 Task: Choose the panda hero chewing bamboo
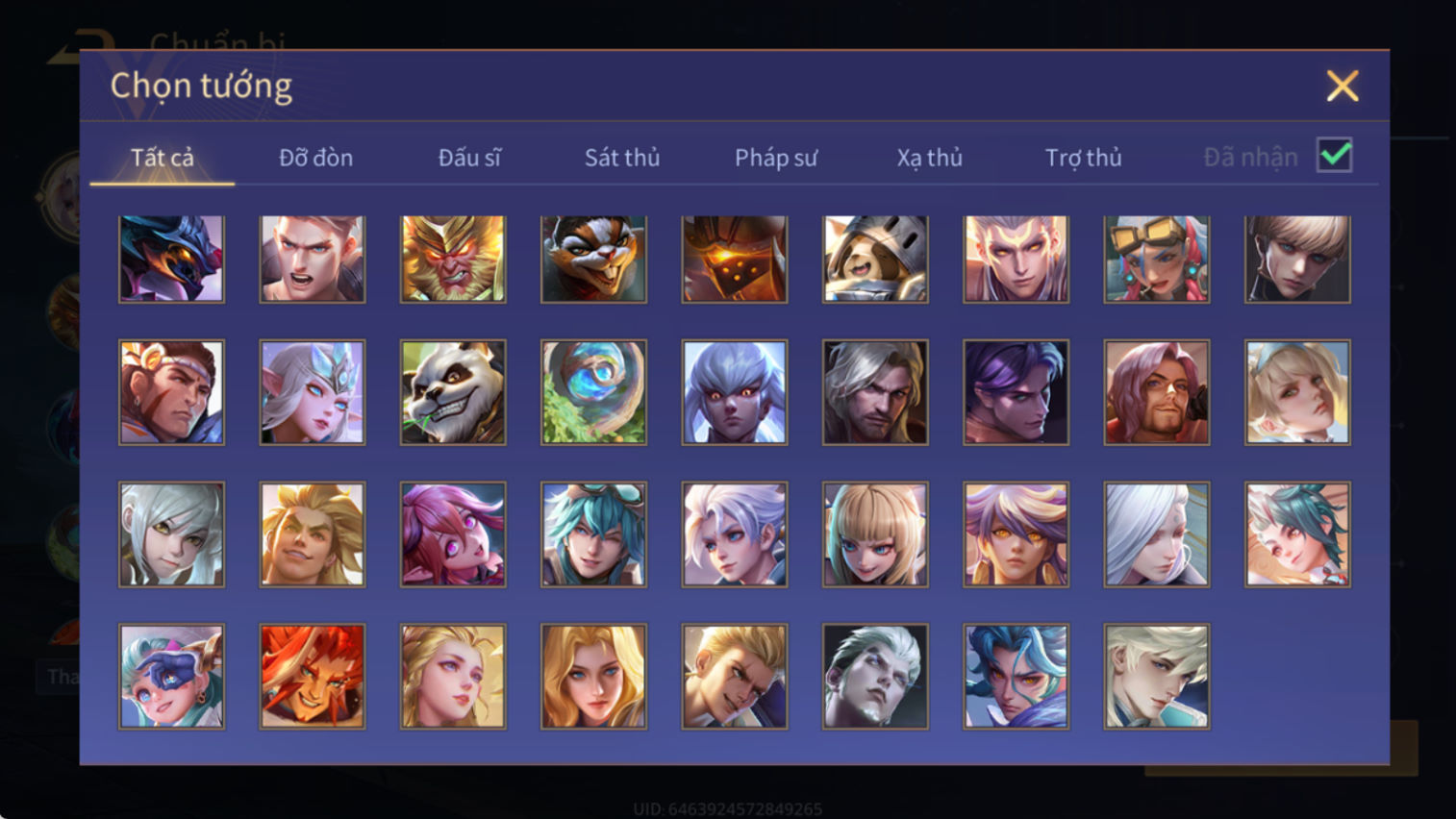pos(453,392)
